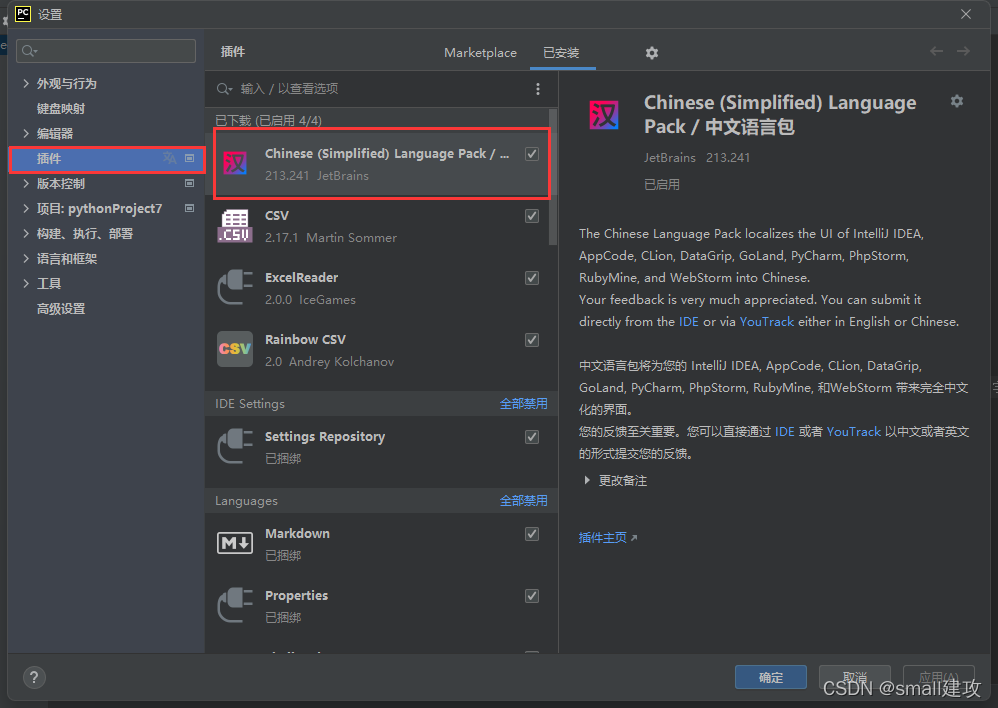Click 全部禁用 for IDE Settings
The width and height of the screenshot is (998, 708).
pyautogui.click(x=524, y=403)
